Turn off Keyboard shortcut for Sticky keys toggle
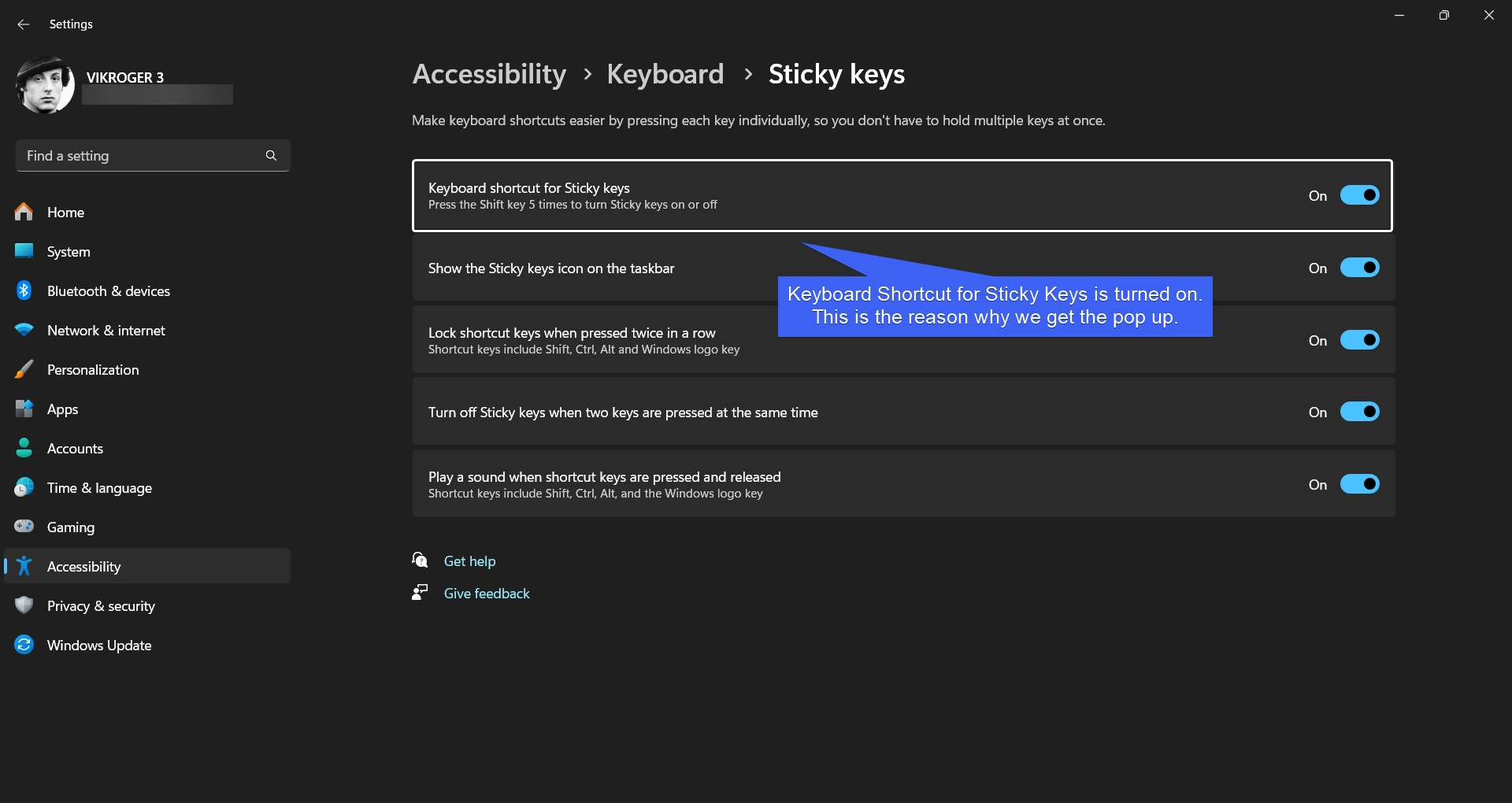Screen dimensions: 1512x803 1360,195
